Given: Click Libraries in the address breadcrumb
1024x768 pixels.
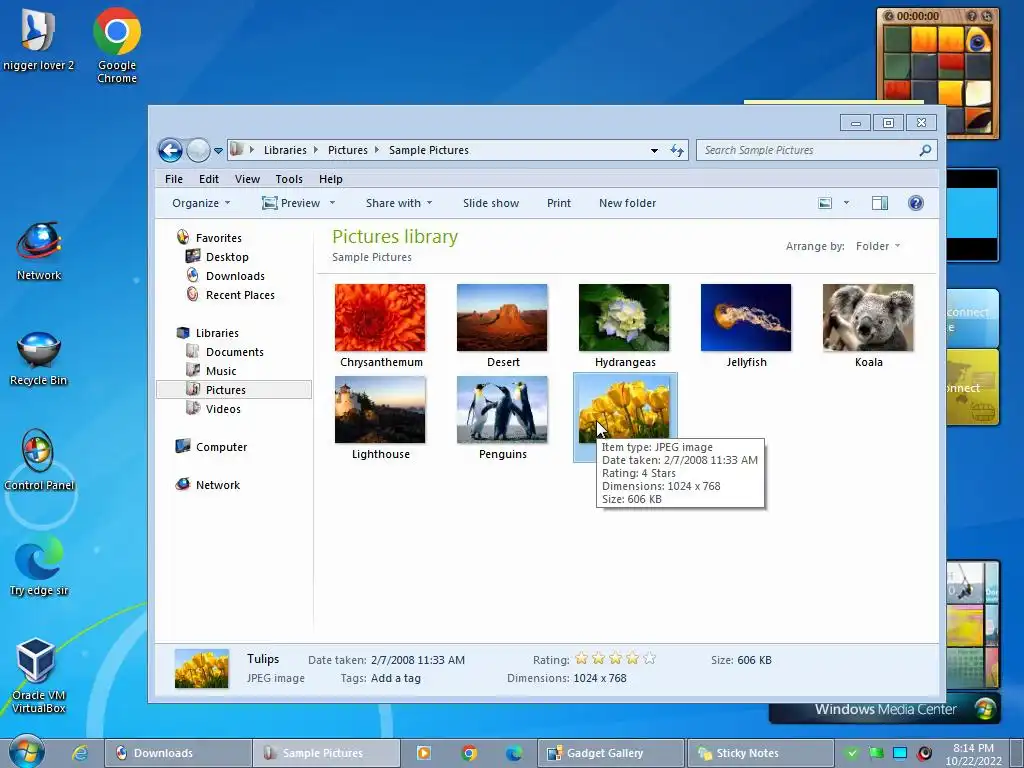Looking at the screenshot, I should pos(285,150).
